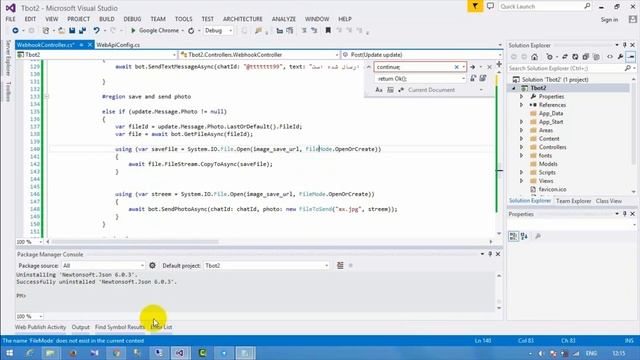
Task: Open the DEBUG menu
Action: [132, 19]
